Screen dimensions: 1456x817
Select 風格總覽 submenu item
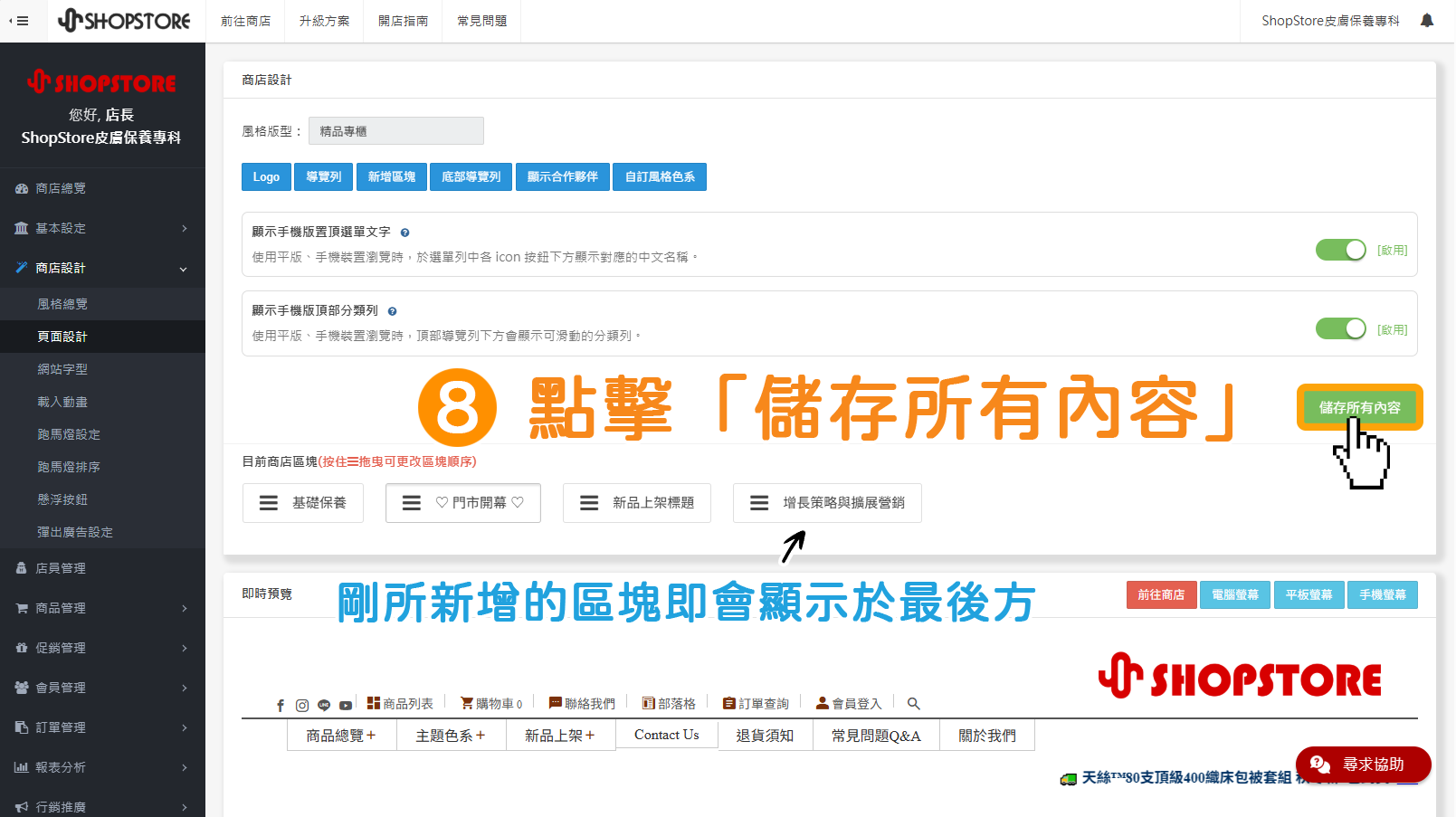102,304
